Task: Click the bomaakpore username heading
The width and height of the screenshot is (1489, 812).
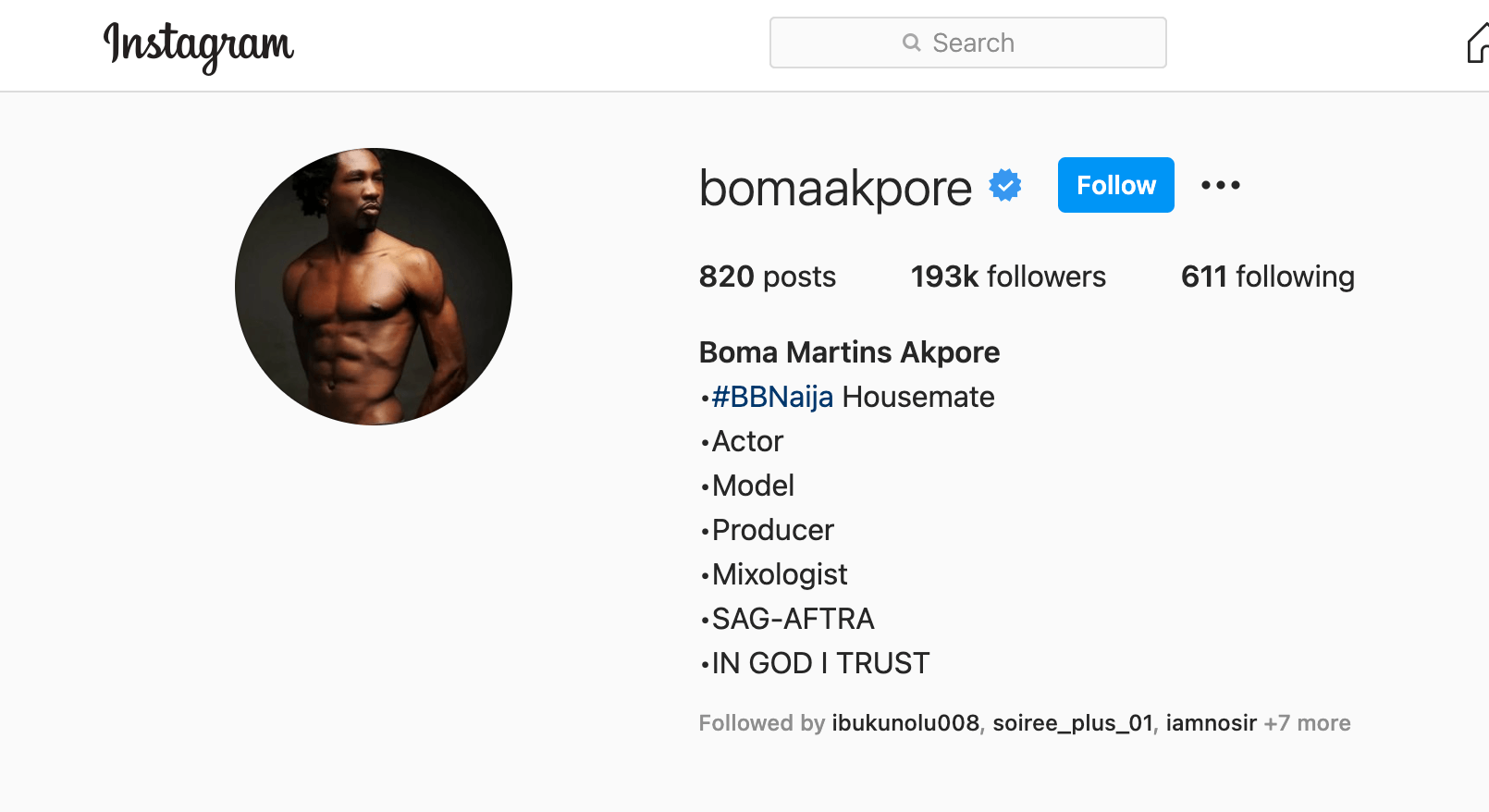Action: (835, 188)
